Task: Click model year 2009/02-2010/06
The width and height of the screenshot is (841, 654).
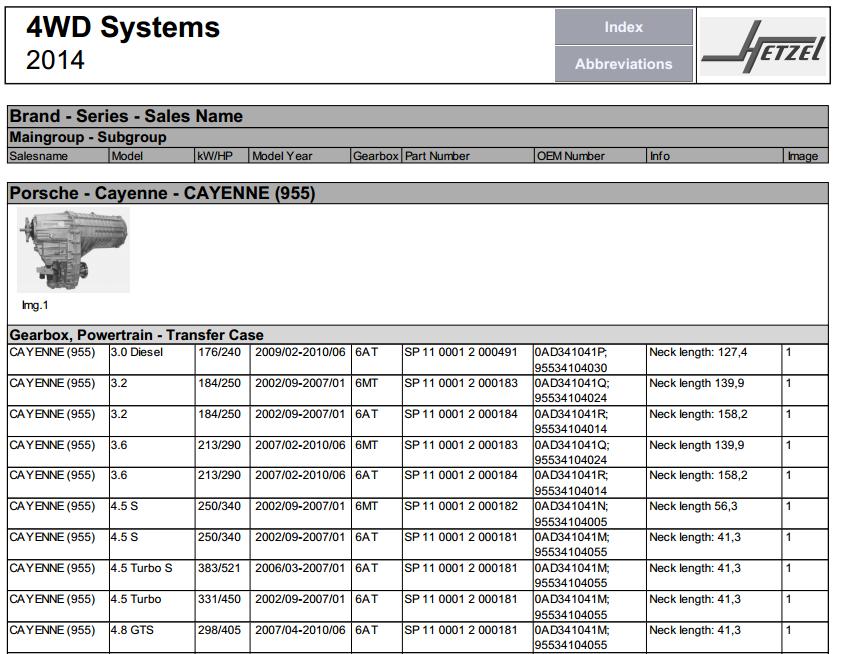Action: tap(300, 352)
